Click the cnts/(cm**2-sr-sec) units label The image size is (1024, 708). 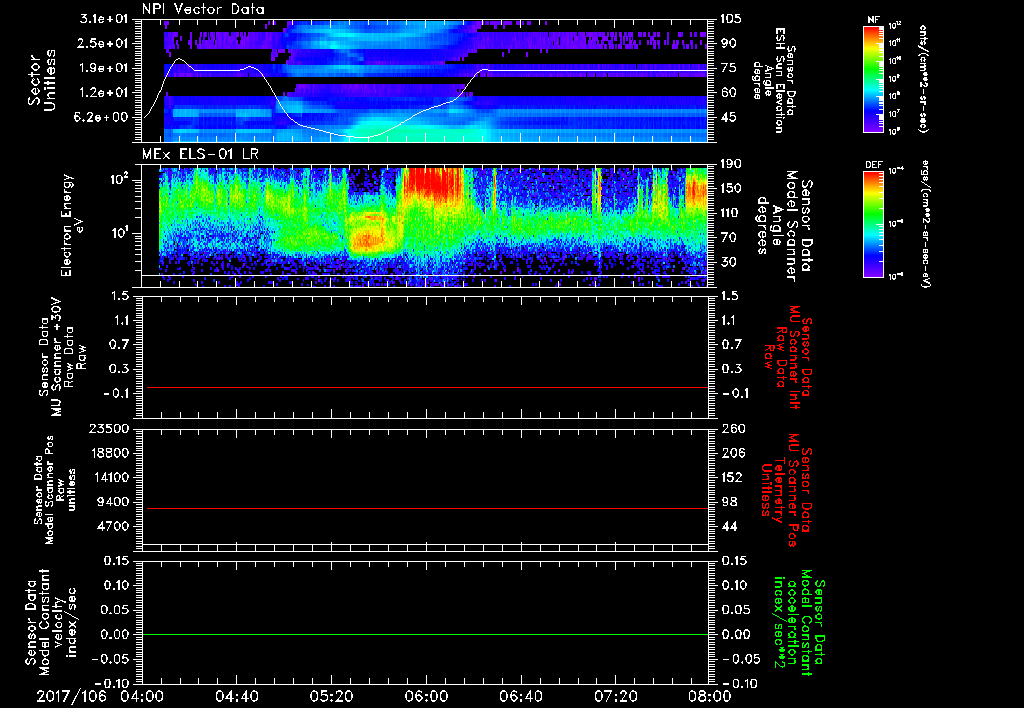click(923, 78)
